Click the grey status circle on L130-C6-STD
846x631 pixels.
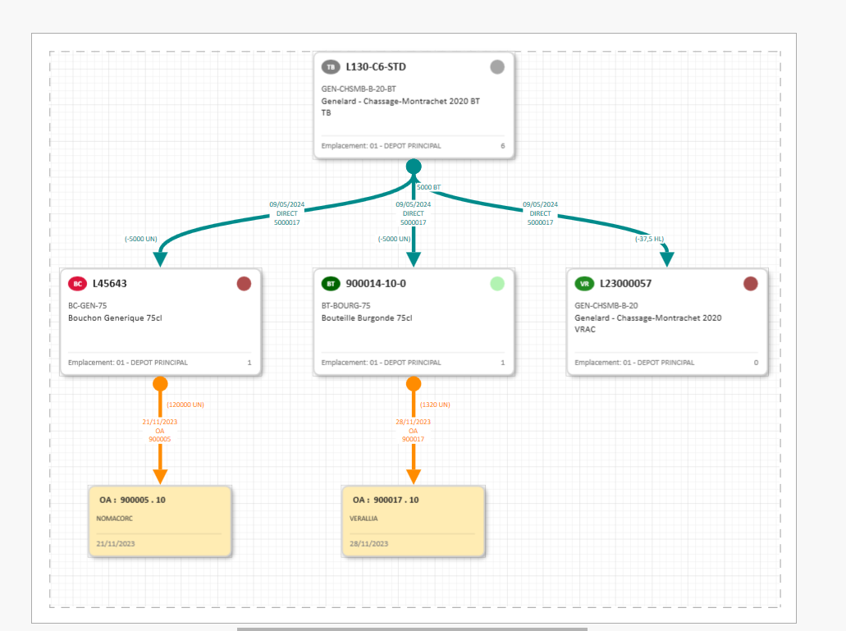pos(497,67)
